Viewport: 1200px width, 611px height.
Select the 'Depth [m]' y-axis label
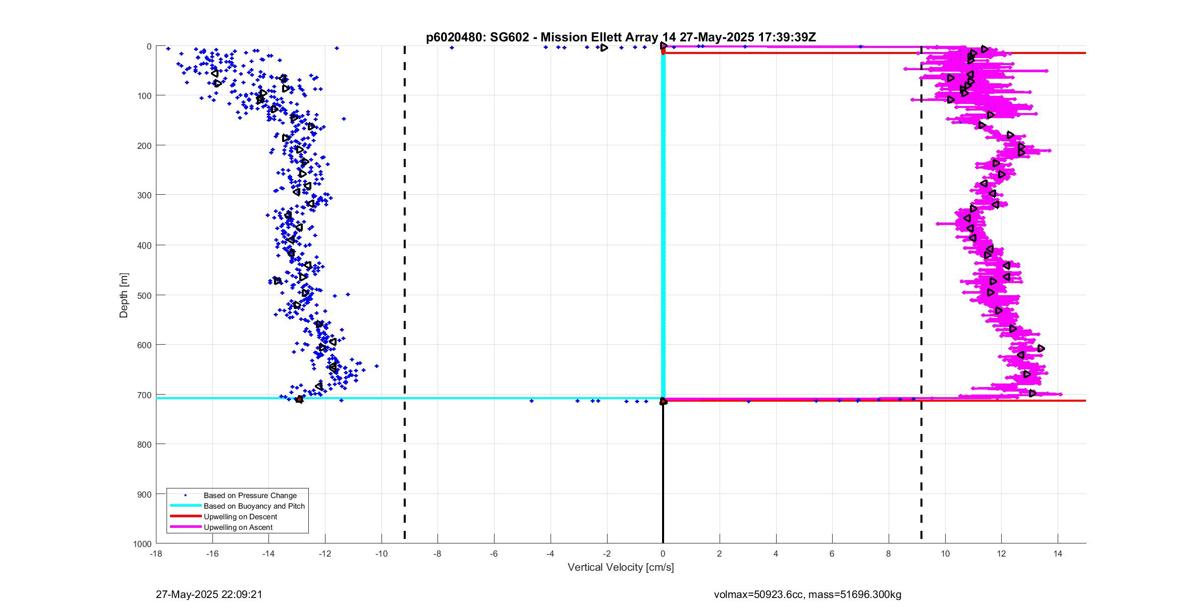coord(124,295)
